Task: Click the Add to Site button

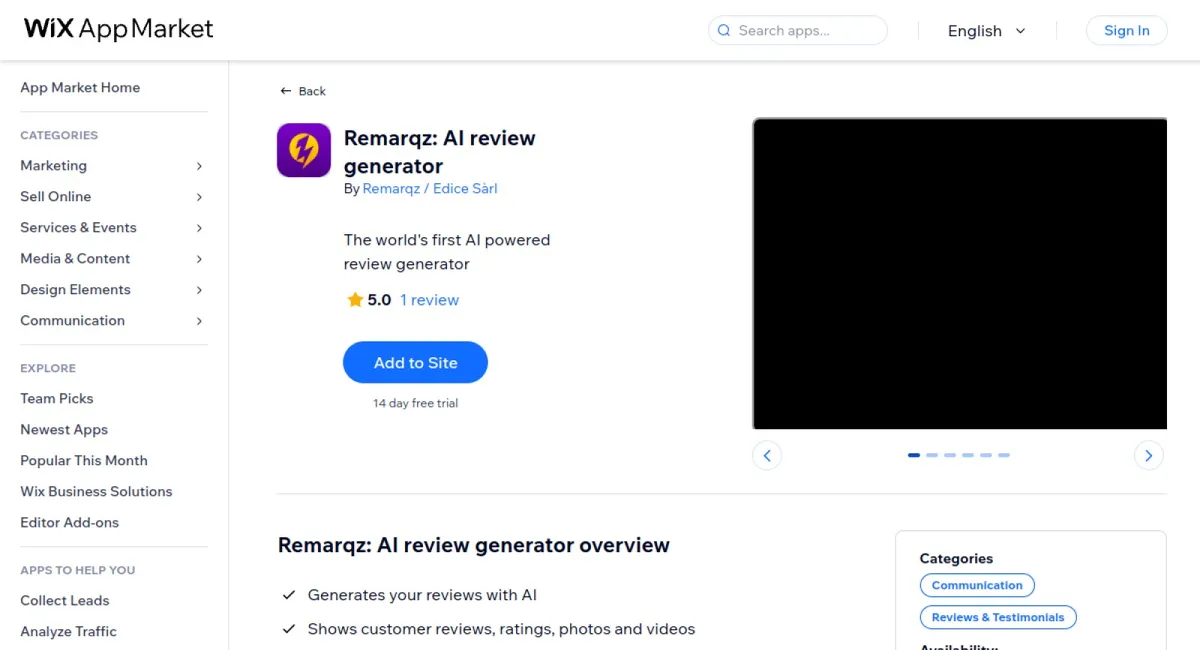Action: (415, 363)
